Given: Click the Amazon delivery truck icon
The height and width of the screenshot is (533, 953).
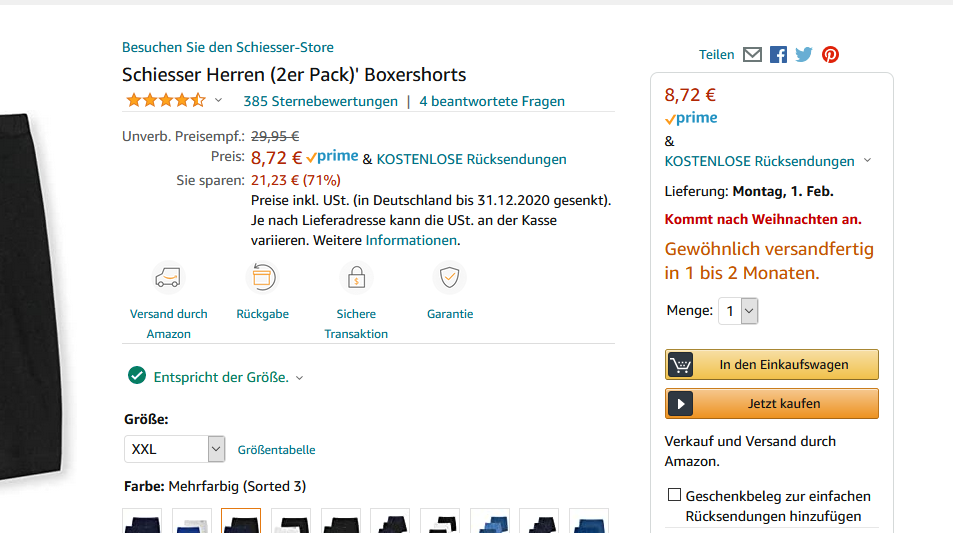Looking at the screenshot, I should pyautogui.click(x=168, y=277).
